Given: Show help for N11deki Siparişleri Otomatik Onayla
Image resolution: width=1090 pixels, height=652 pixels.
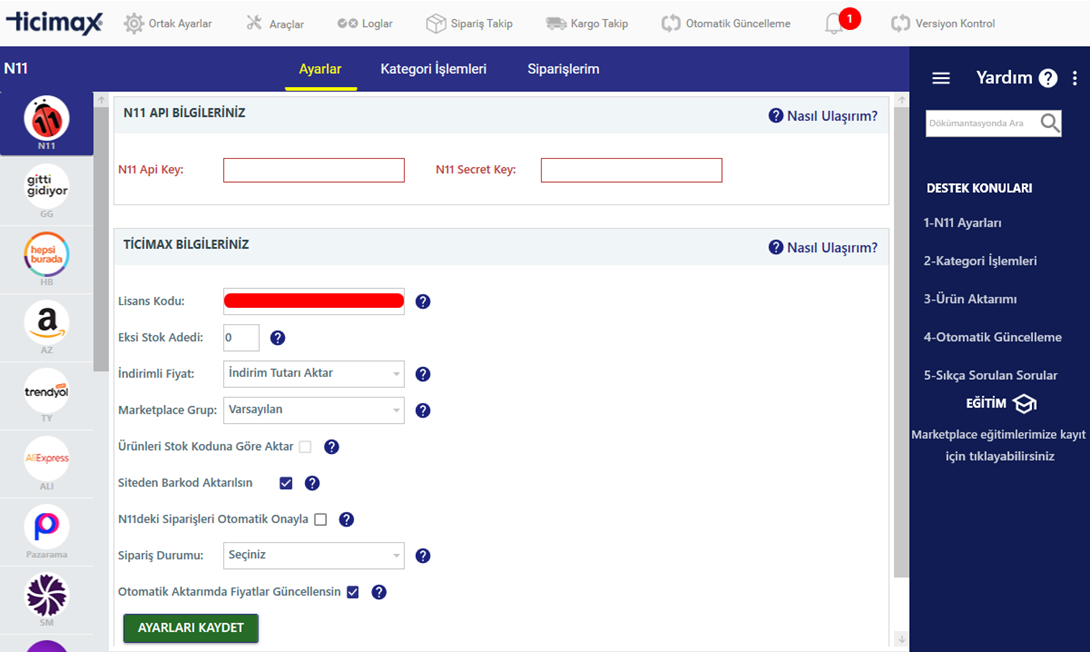Looking at the screenshot, I should (346, 519).
